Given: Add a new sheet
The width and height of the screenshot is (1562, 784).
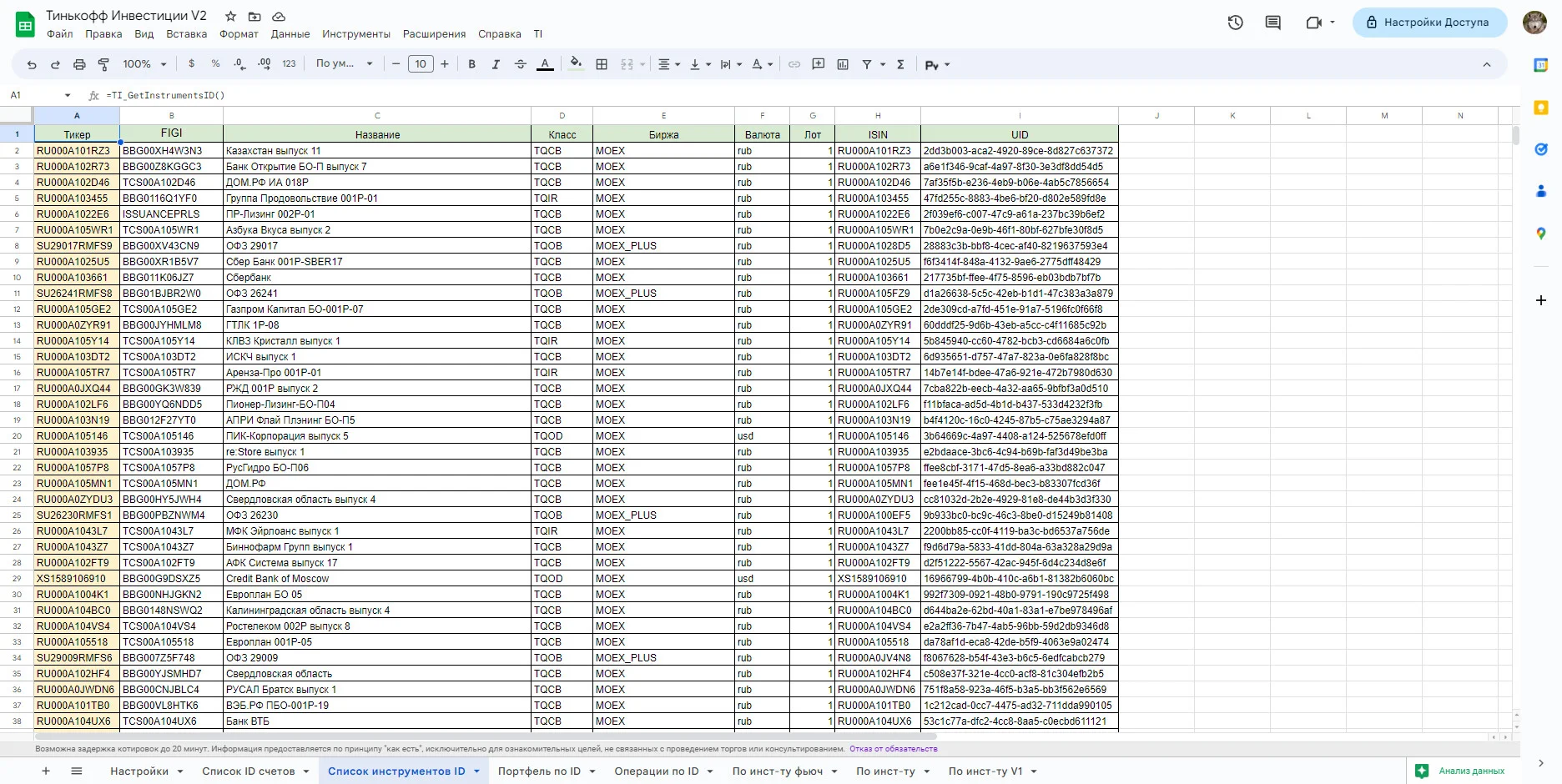Looking at the screenshot, I should 46,771.
